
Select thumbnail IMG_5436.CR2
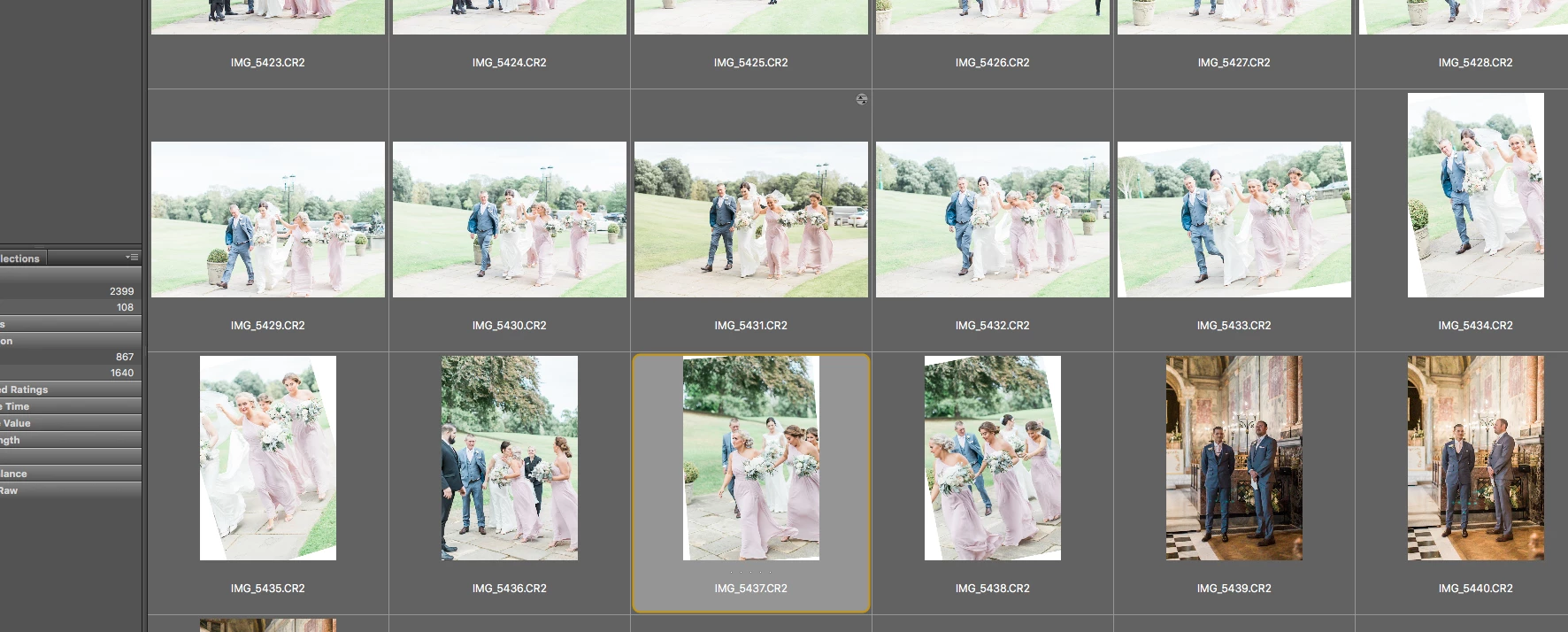coord(510,458)
